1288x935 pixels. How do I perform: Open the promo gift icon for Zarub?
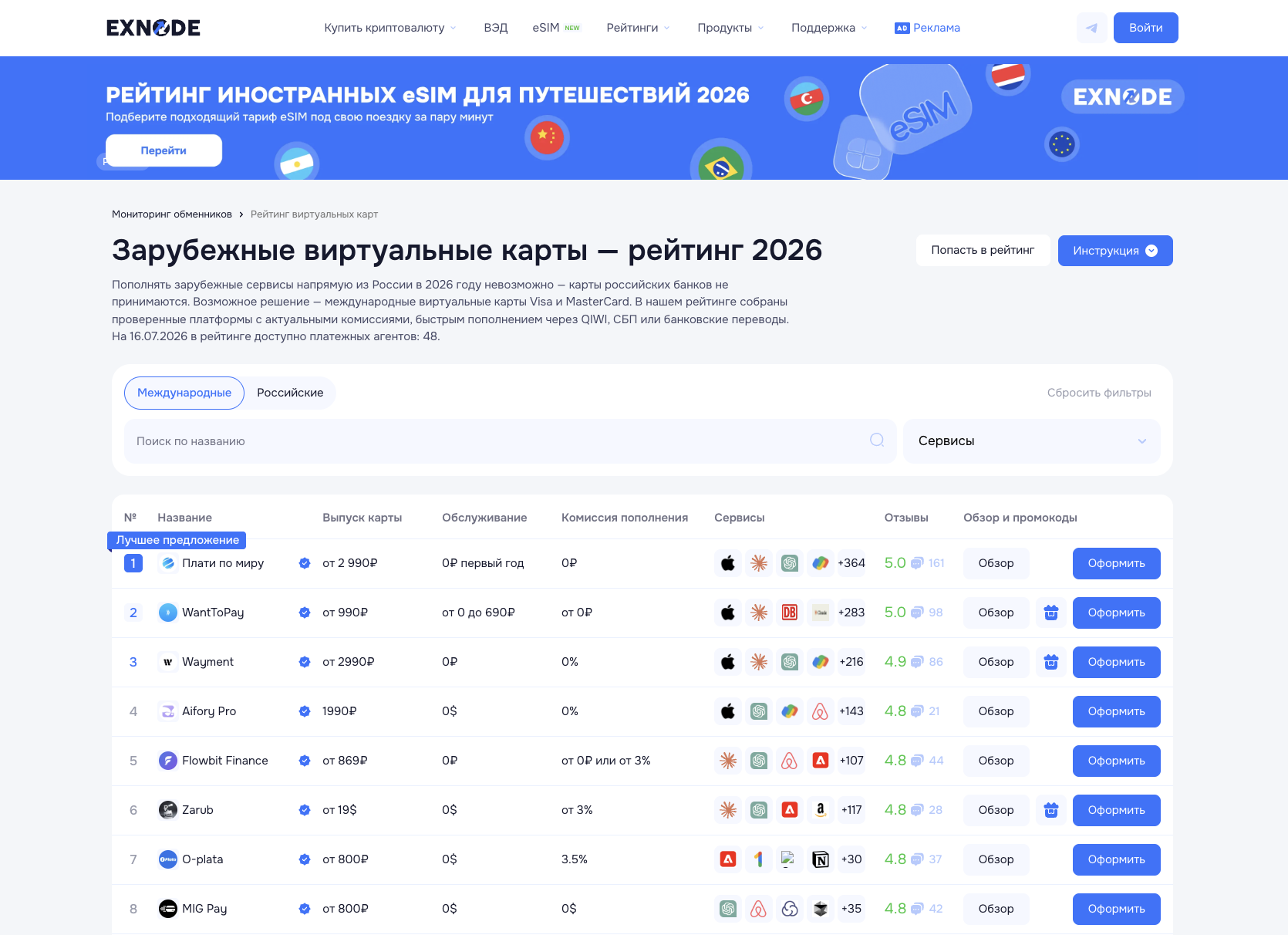pyautogui.click(x=1051, y=810)
